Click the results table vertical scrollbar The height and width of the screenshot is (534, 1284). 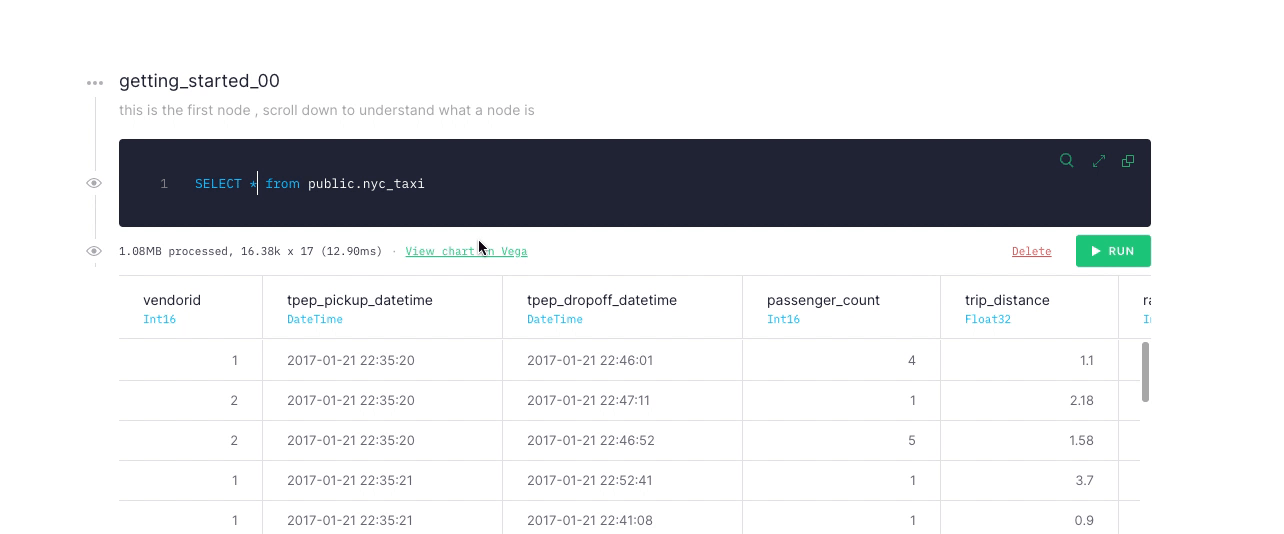[1145, 372]
